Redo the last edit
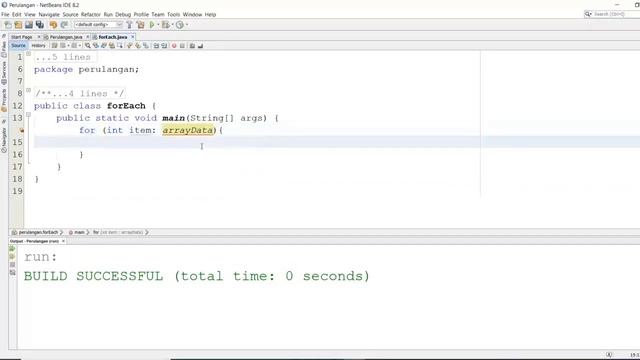The image size is (640, 360). [x=64, y=25]
